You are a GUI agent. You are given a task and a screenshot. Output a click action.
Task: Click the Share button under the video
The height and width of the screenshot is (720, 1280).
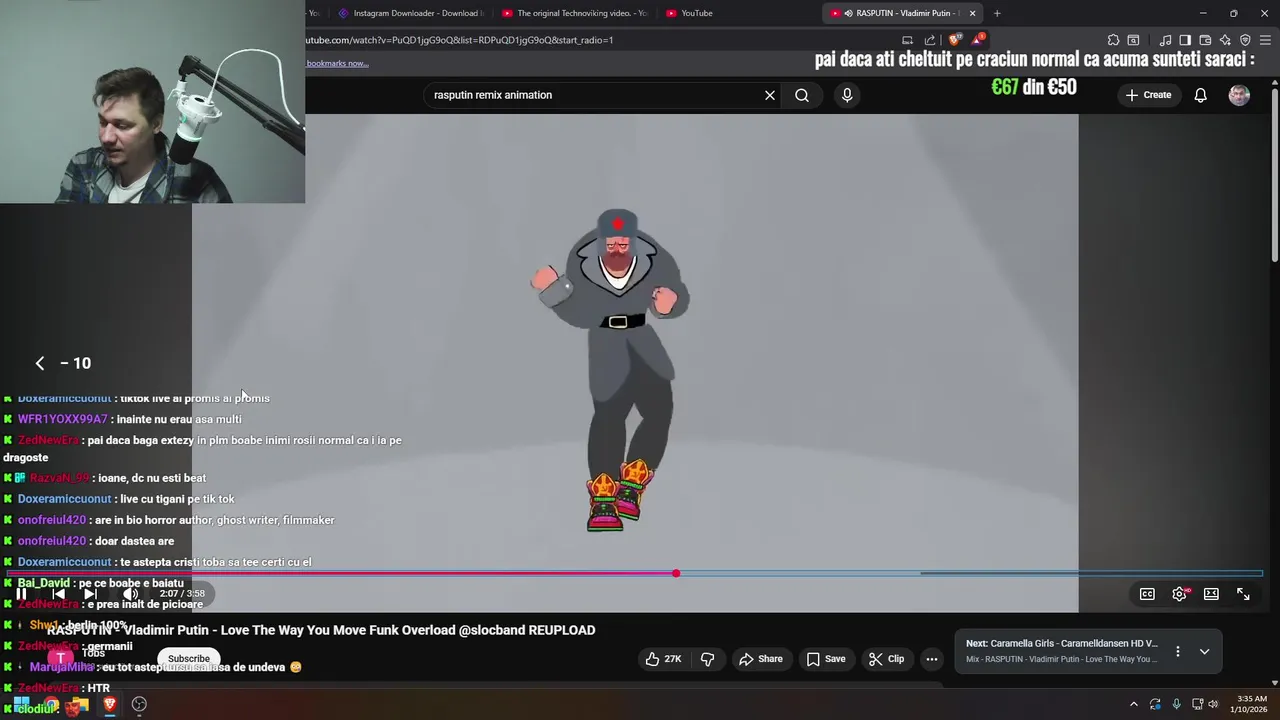coord(761,659)
